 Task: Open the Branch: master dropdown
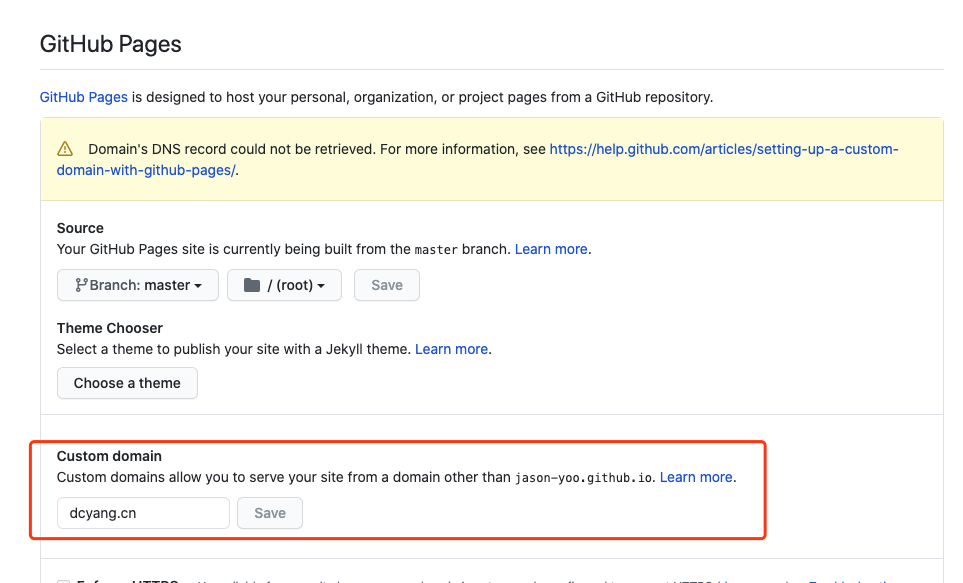pos(138,285)
